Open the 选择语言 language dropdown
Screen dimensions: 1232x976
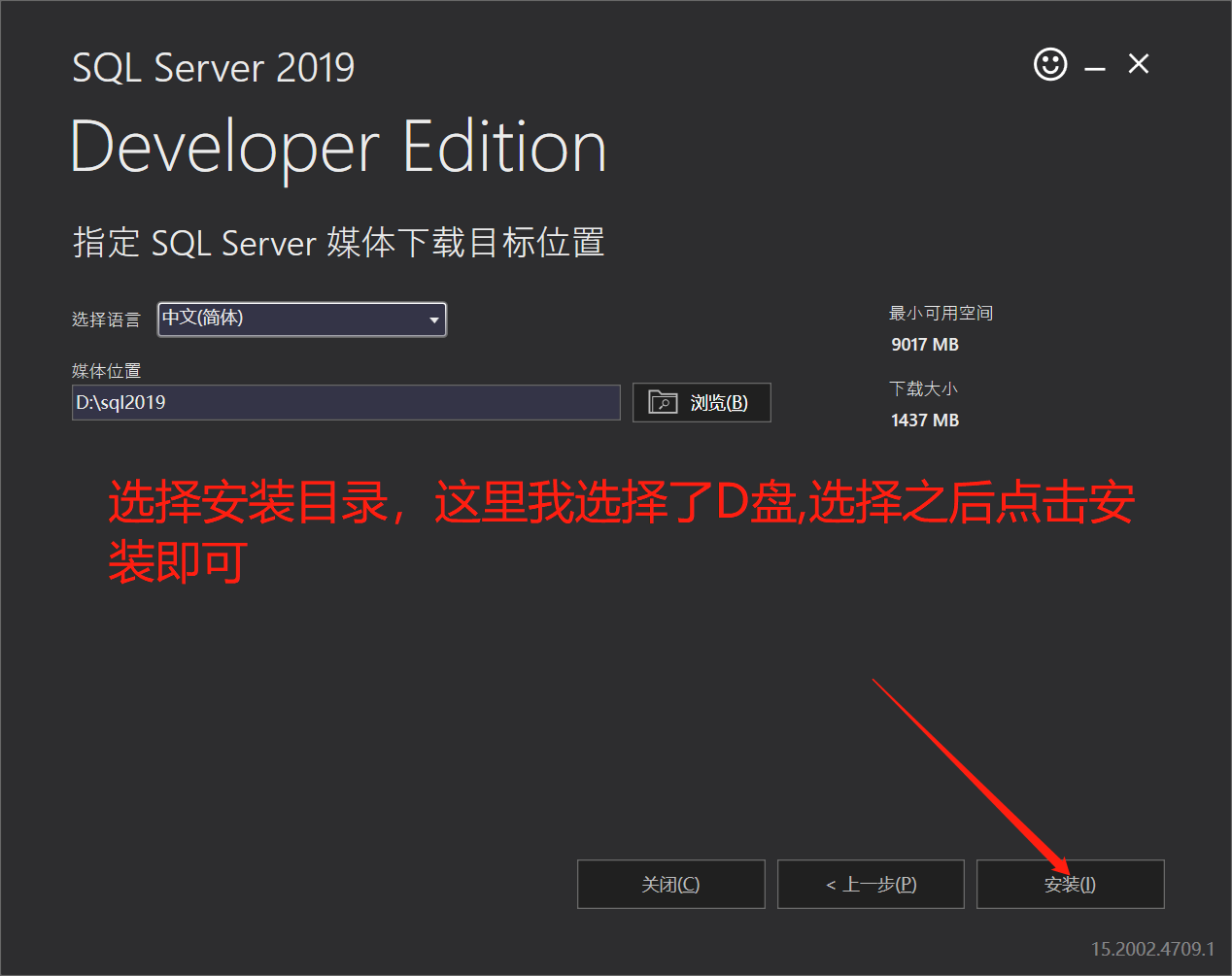(x=302, y=320)
